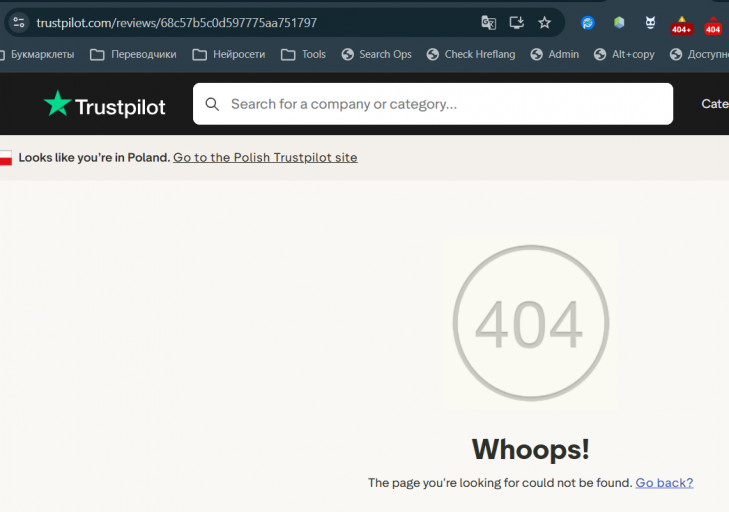Open the red 404 badge extension icon
Viewport: 729px width, 512px height.
713,26
